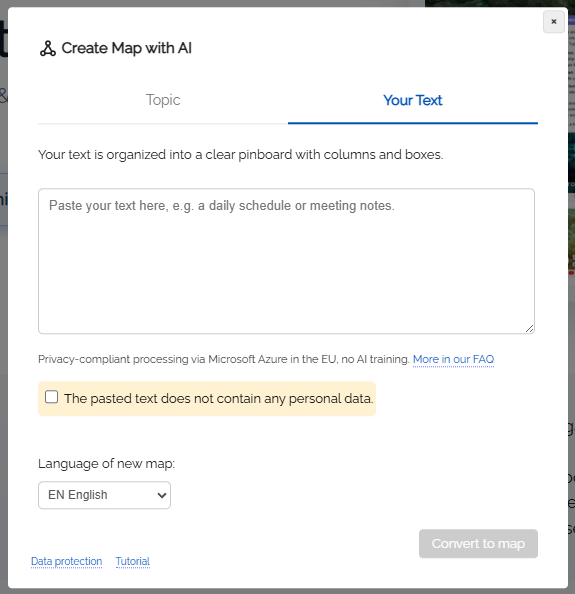Click the mind map icon beside dialog title
Image resolution: width=575 pixels, height=594 pixels.
[48, 48]
